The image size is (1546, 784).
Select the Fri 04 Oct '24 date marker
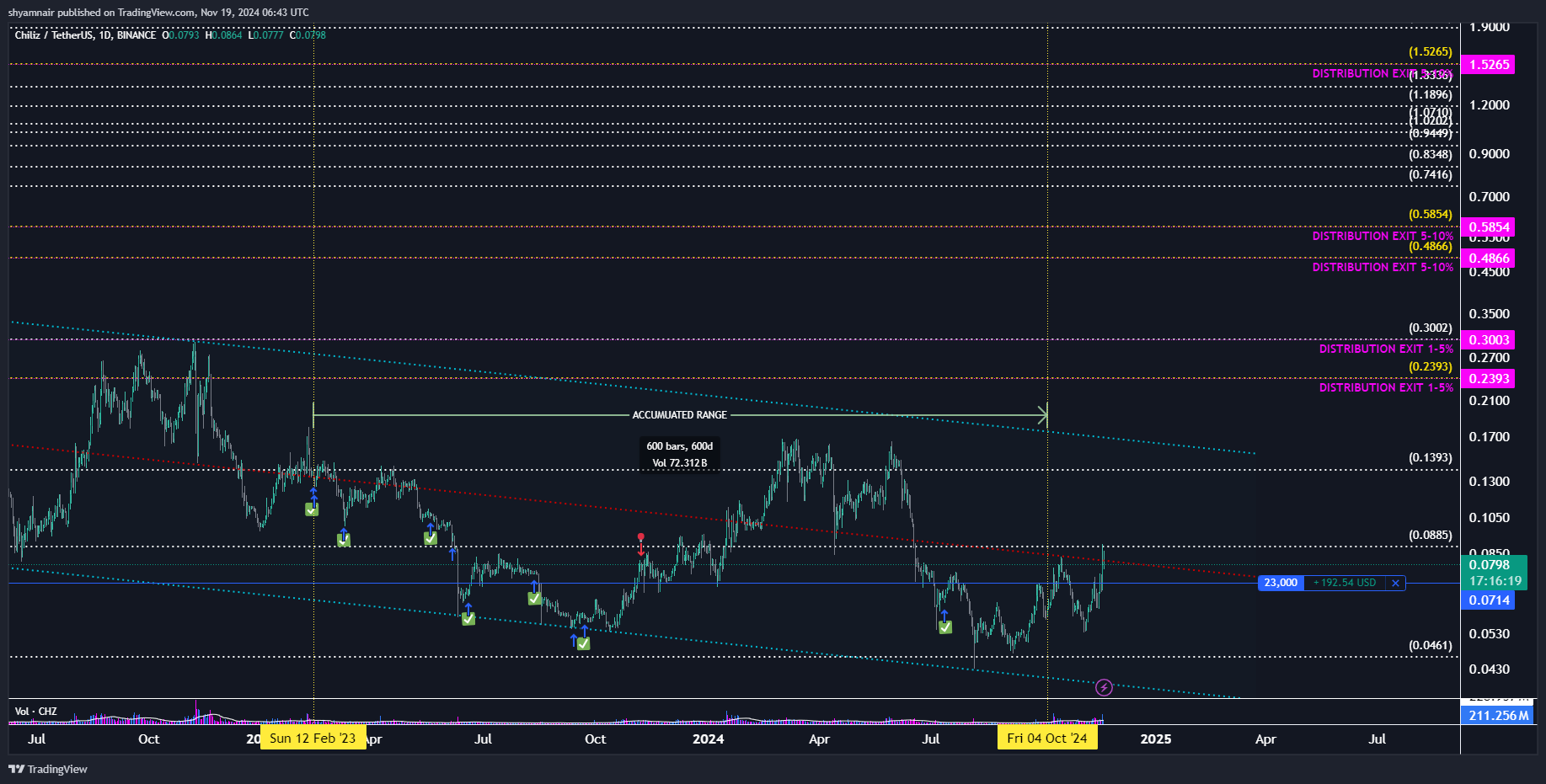pos(1047,739)
